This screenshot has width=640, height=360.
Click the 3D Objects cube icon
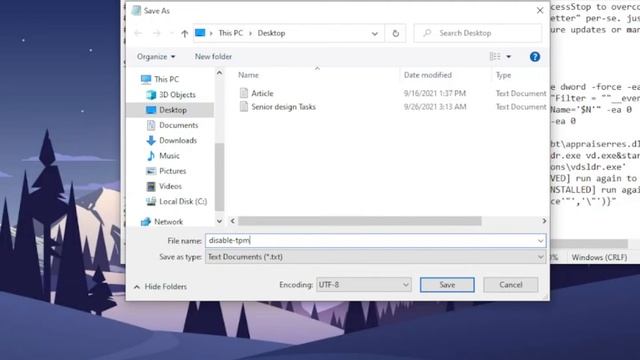(x=151, y=95)
